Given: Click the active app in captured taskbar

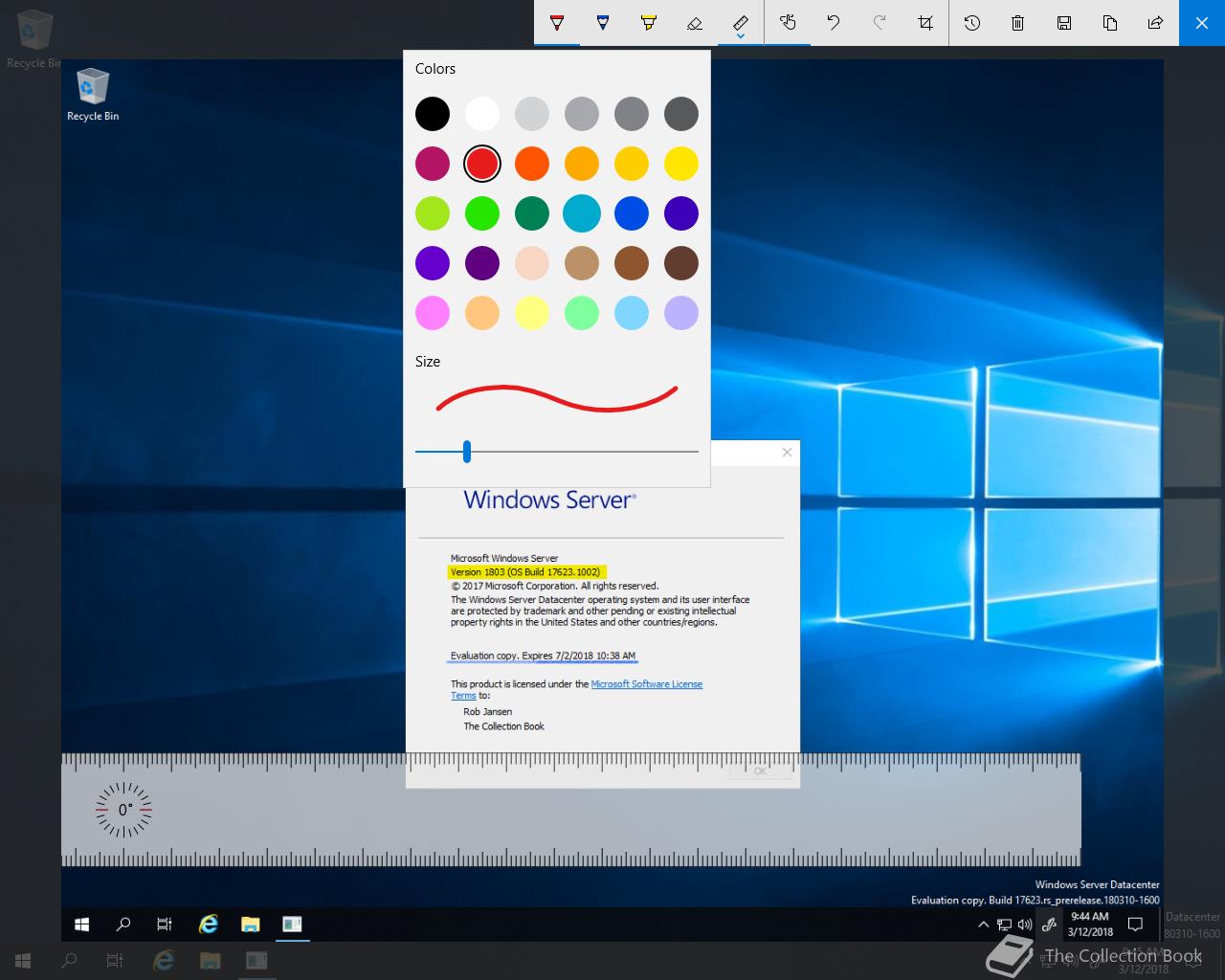Looking at the screenshot, I should click(x=293, y=924).
